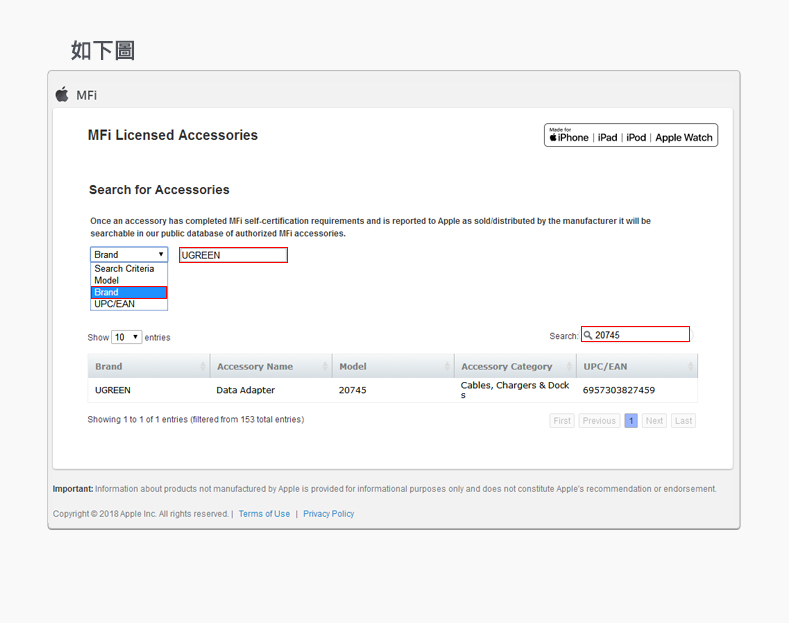Image resolution: width=790 pixels, height=623 pixels.
Task: Choose the highlighted Brand option in the list
Action: tap(128, 293)
